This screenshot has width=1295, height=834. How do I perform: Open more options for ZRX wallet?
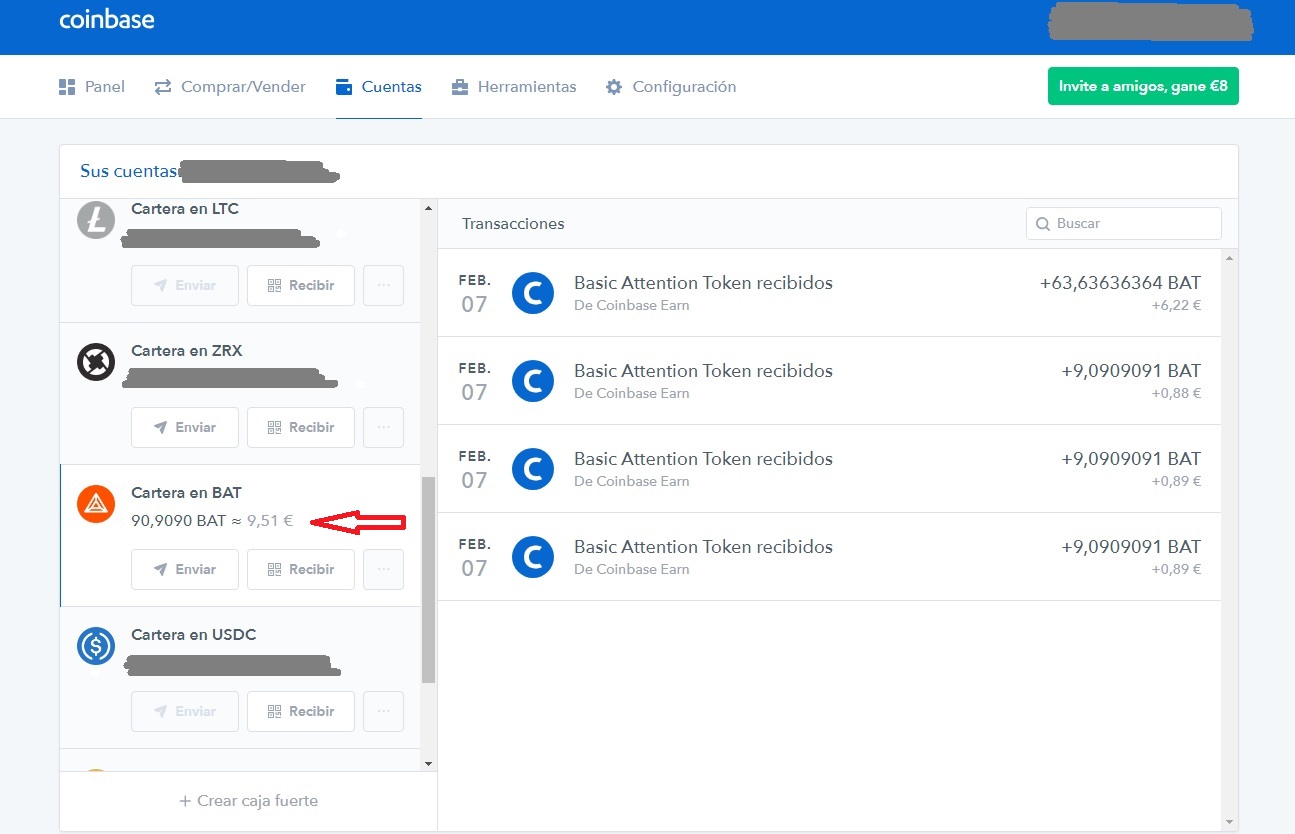coord(384,427)
